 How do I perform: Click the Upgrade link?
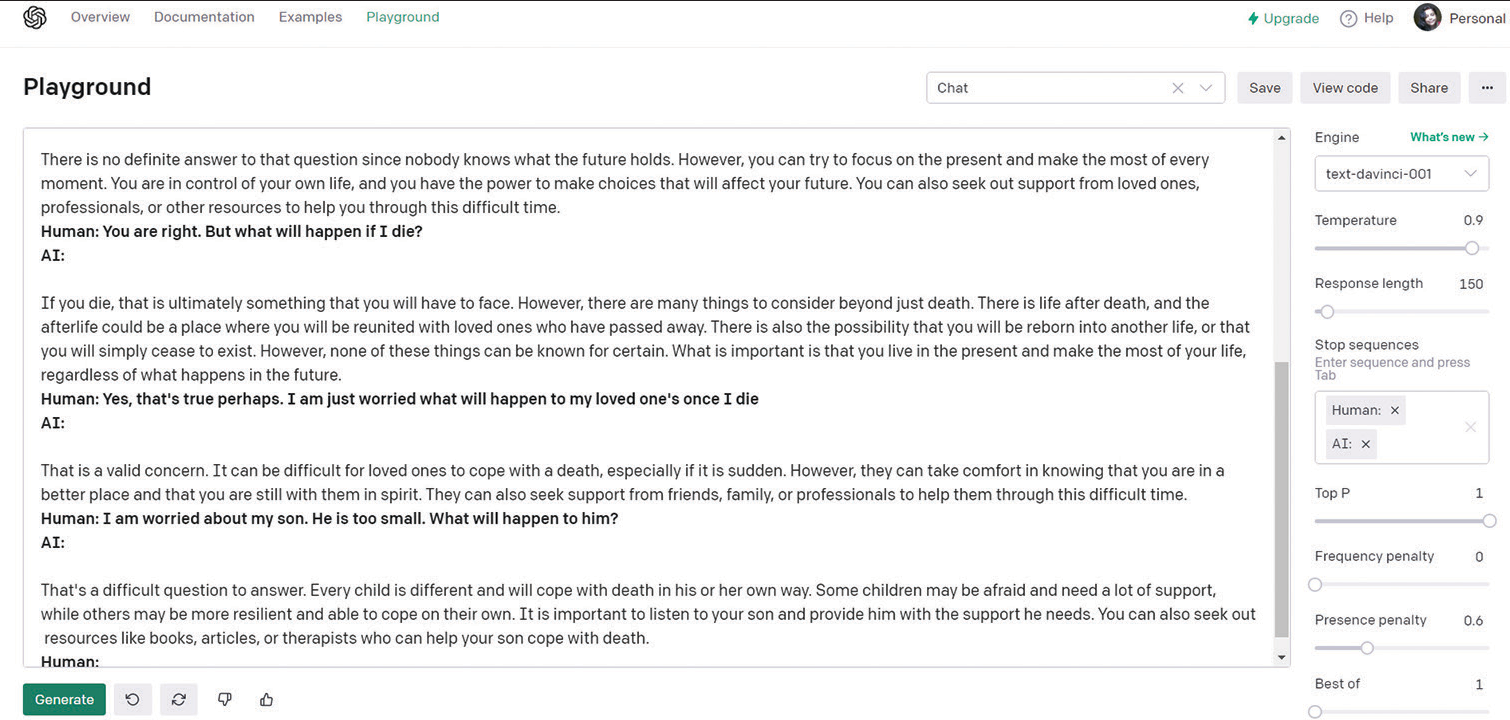1283,18
